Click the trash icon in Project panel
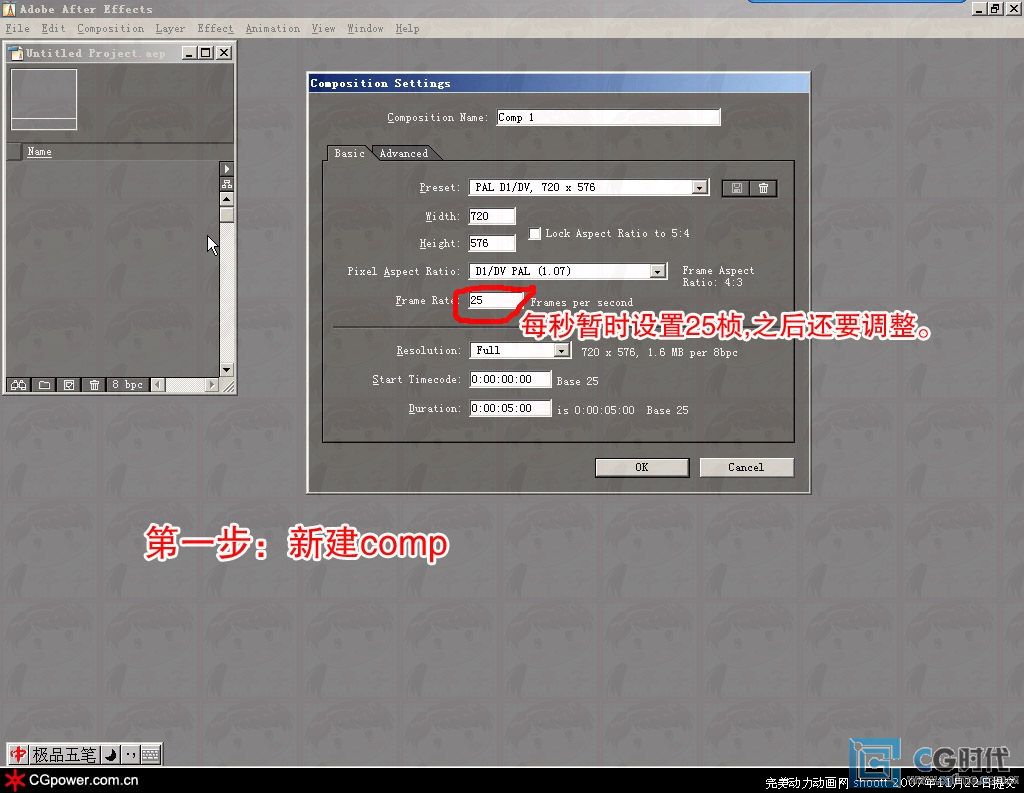Viewport: 1024px width, 793px height. pos(94,385)
